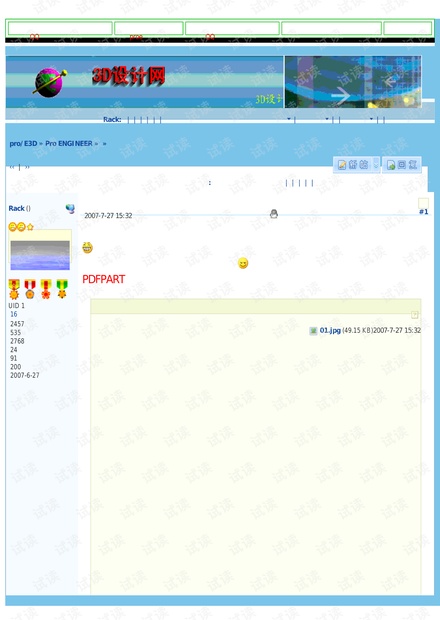The image size is (440, 620).
Task: Click the green-ribbon medal with star
Action: (62, 289)
